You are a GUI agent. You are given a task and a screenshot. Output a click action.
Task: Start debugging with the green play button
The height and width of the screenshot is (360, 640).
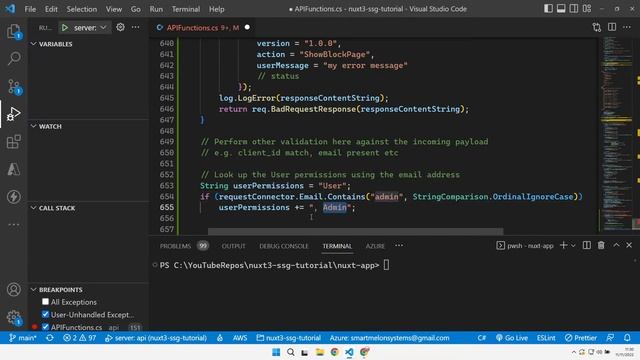coord(64,27)
